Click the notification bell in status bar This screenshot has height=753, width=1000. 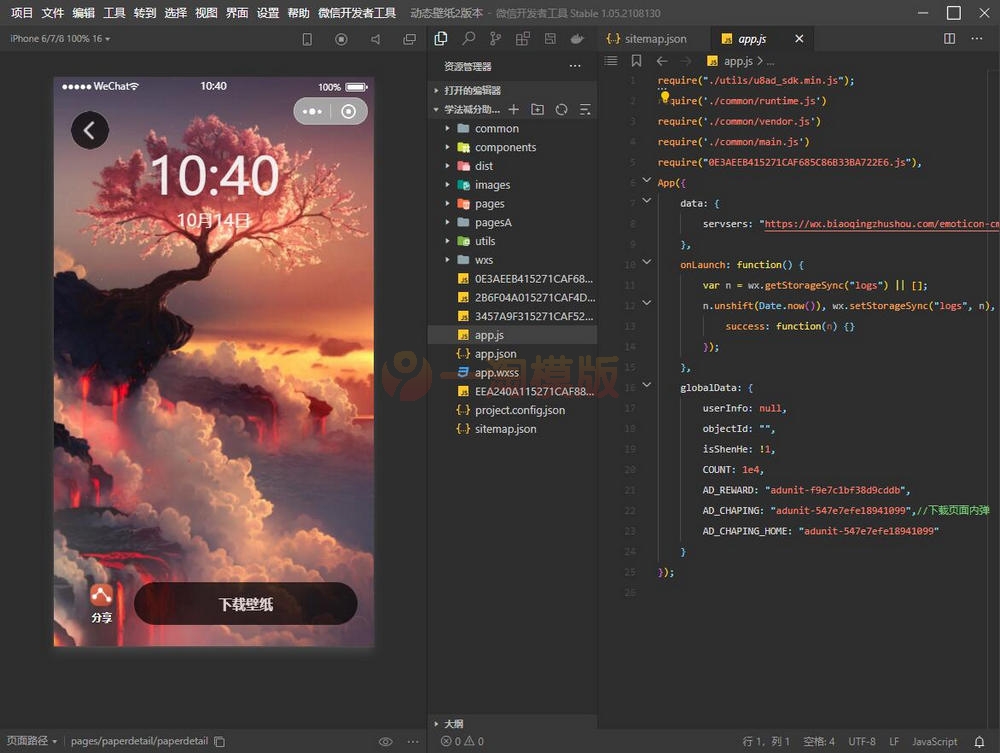pos(980,742)
